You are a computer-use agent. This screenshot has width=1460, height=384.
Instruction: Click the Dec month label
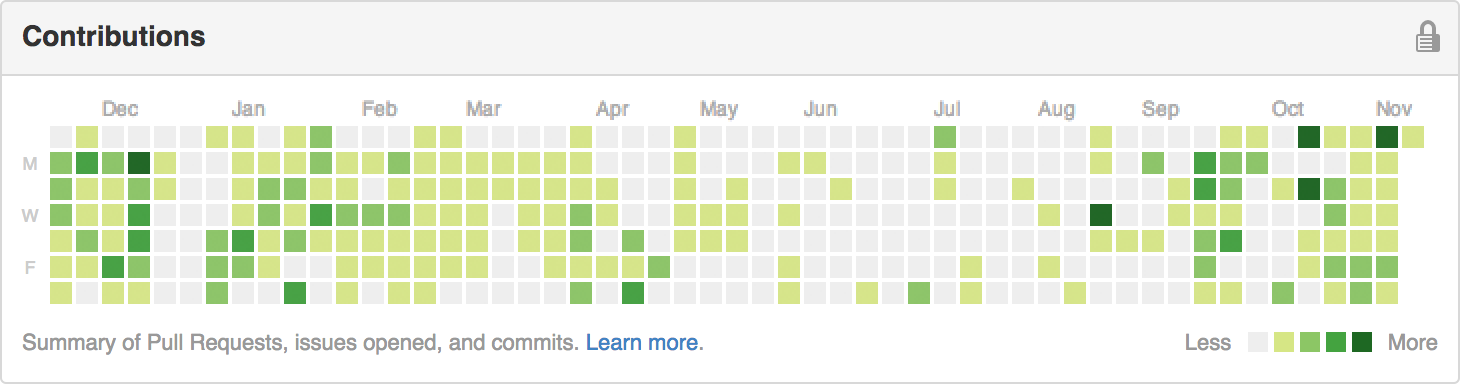click(x=120, y=109)
